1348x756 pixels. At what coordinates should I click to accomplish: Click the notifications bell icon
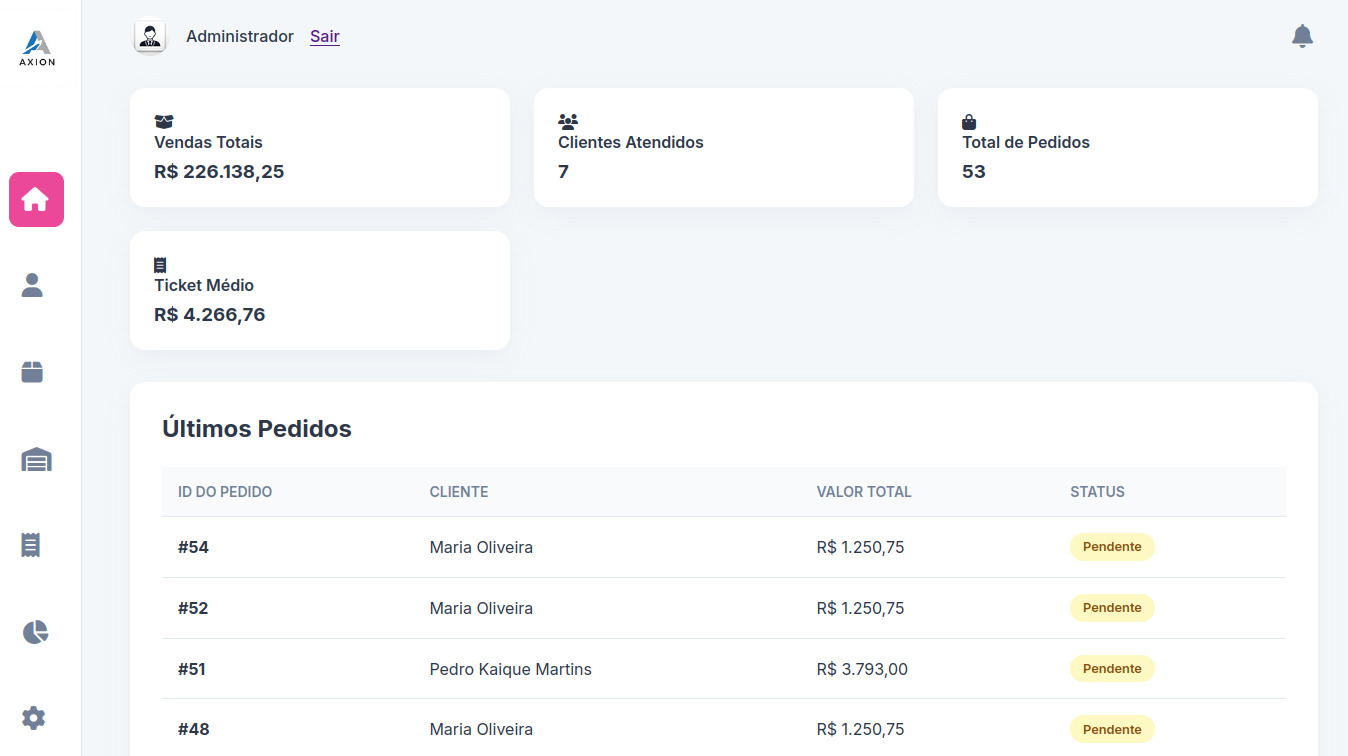point(1302,35)
